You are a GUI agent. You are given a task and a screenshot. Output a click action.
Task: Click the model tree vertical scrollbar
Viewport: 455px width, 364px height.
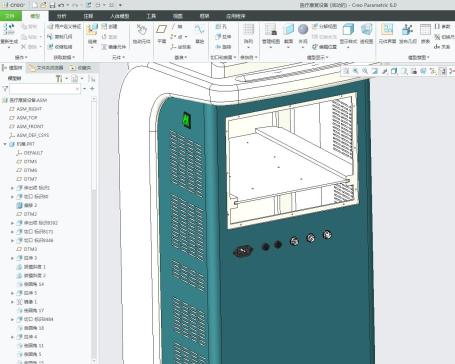pos(94,230)
